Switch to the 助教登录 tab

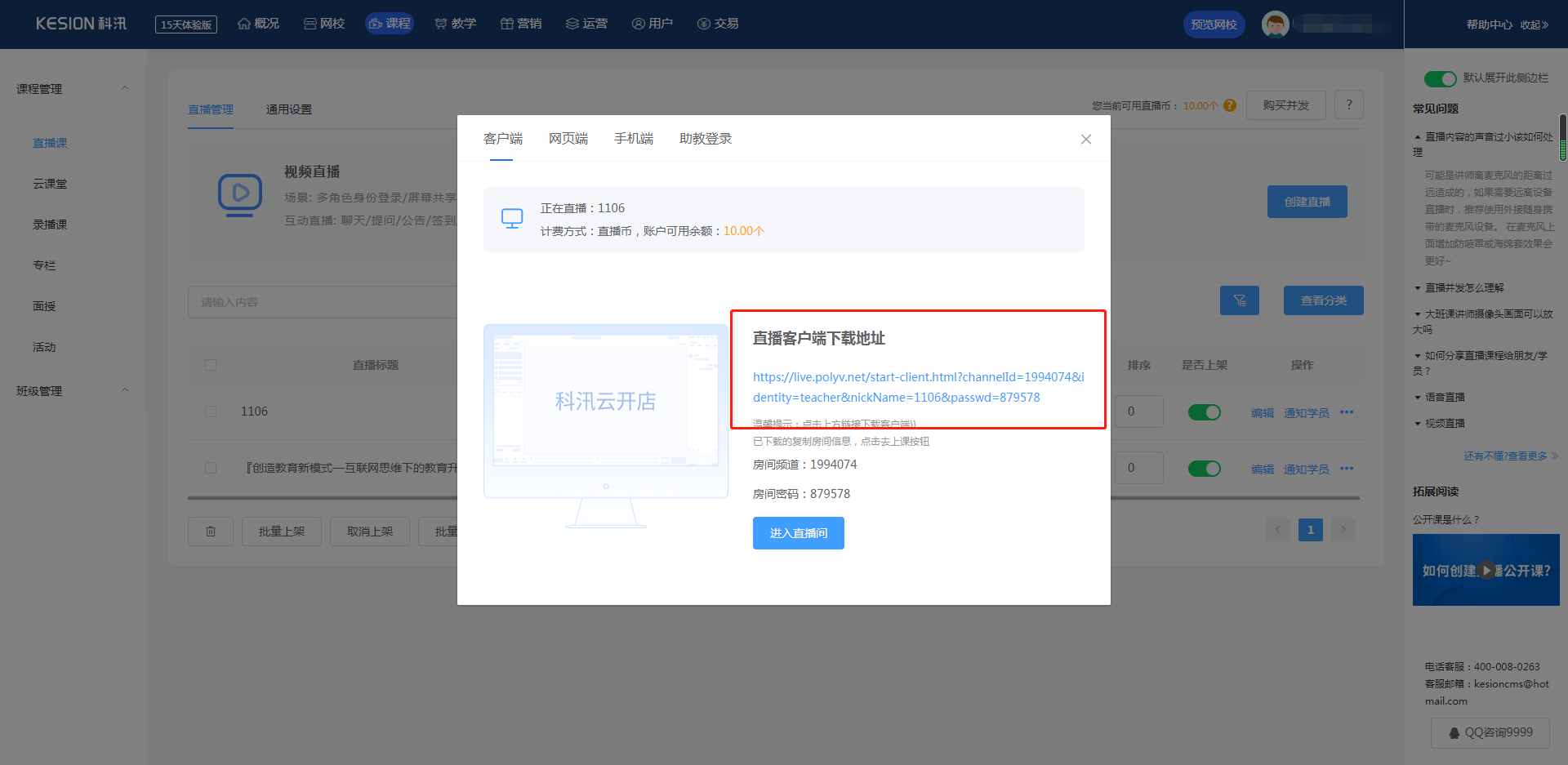pyautogui.click(x=705, y=139)
